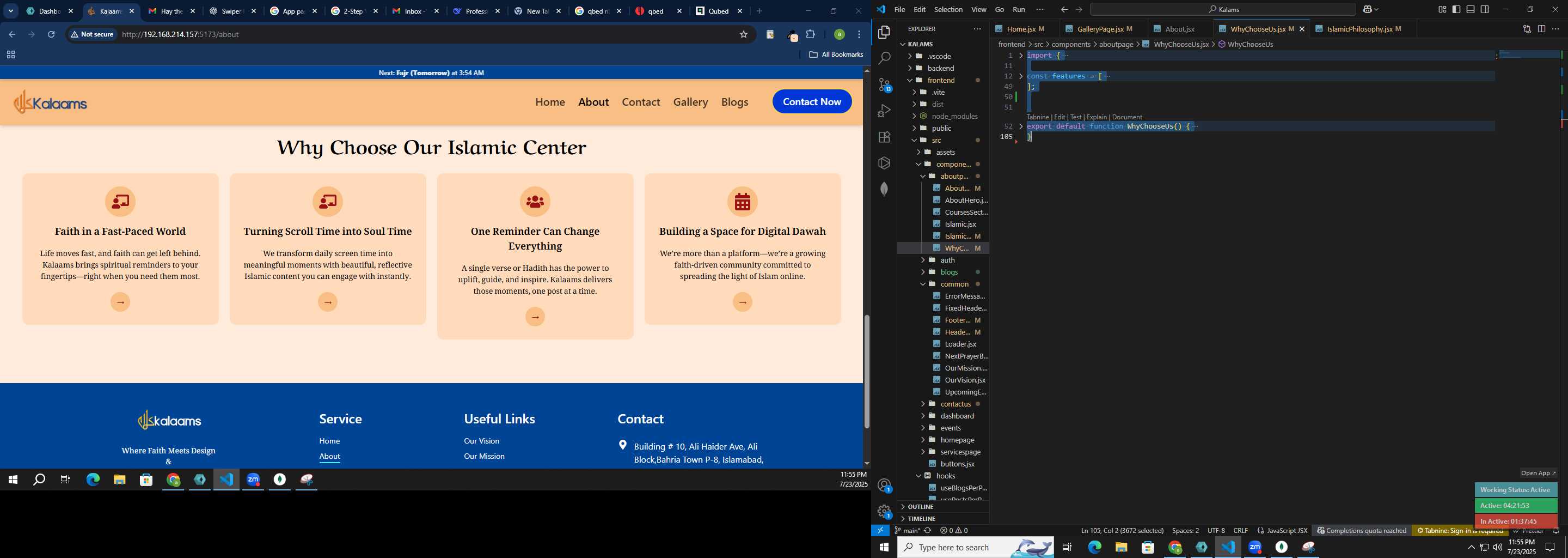
Task: Click the Customize Layout icon in VS Code
Action: (x=1442, y=9)
